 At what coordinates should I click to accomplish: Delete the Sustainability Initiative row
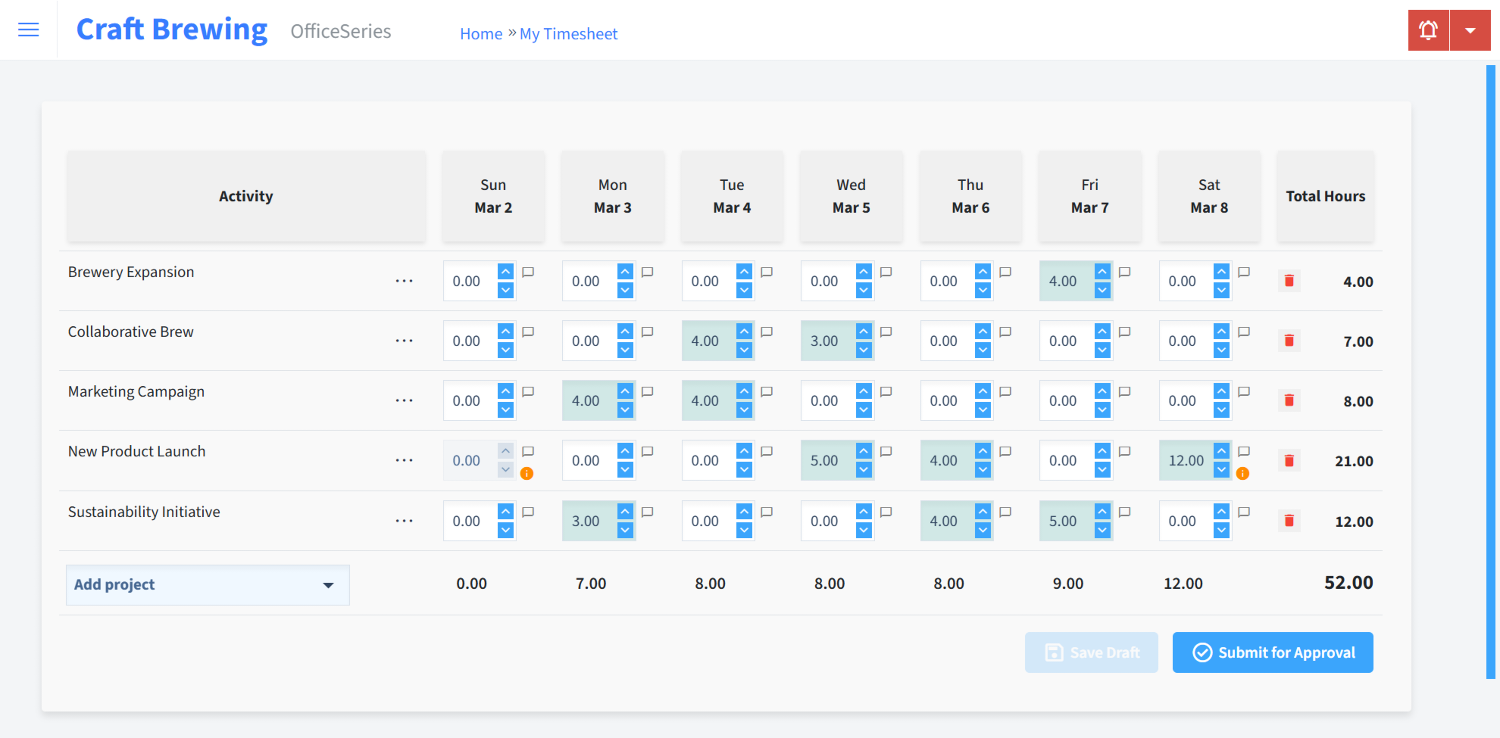pyautogui.click(x=1288, y=520)
